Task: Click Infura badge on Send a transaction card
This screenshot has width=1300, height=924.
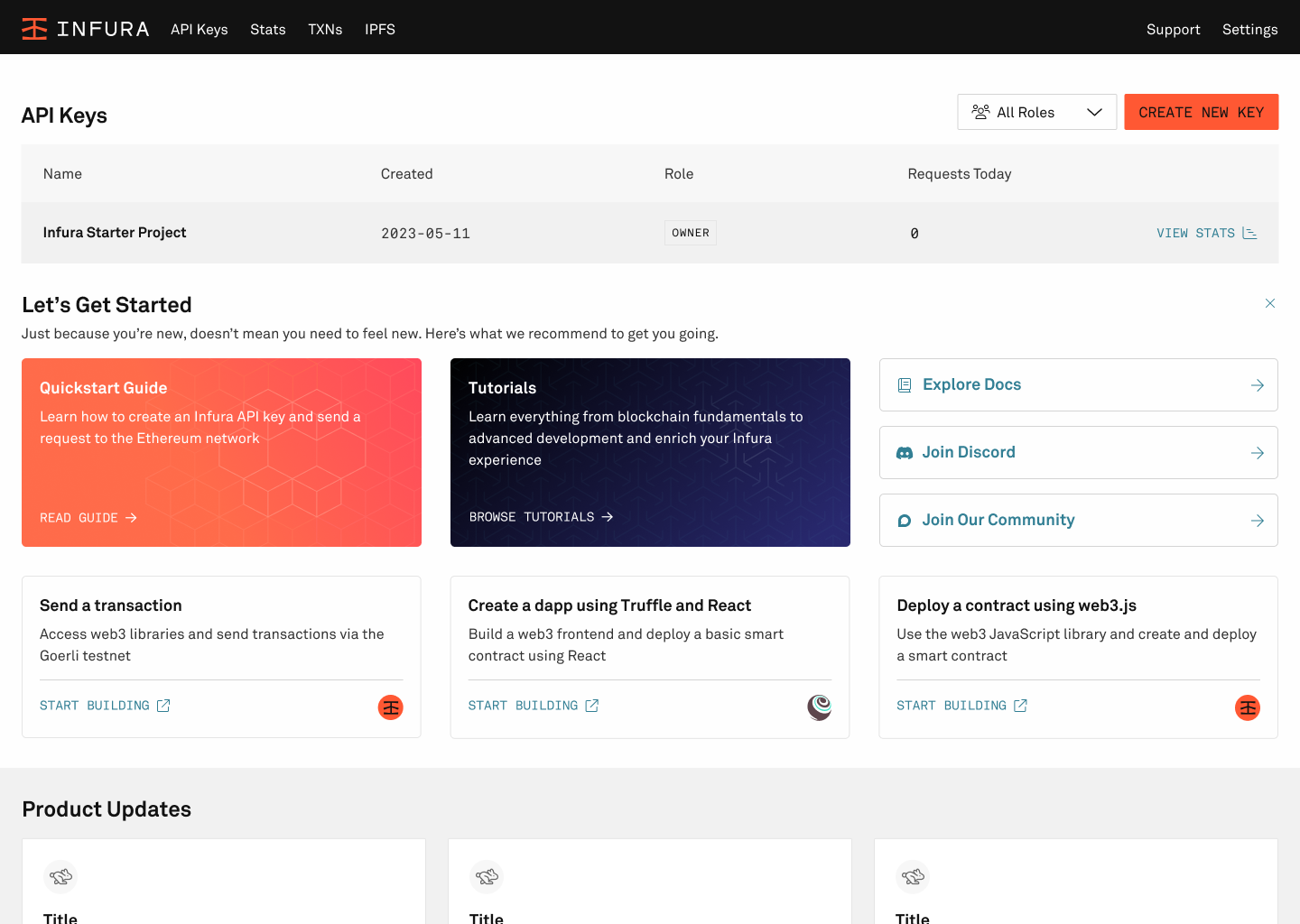Action: pos(391,707)
